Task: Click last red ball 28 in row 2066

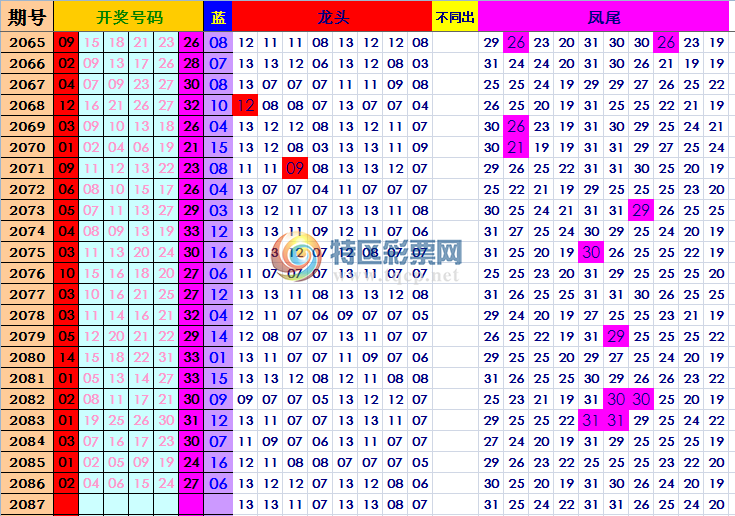Action: pyautogui.click(x=191, y=64)
